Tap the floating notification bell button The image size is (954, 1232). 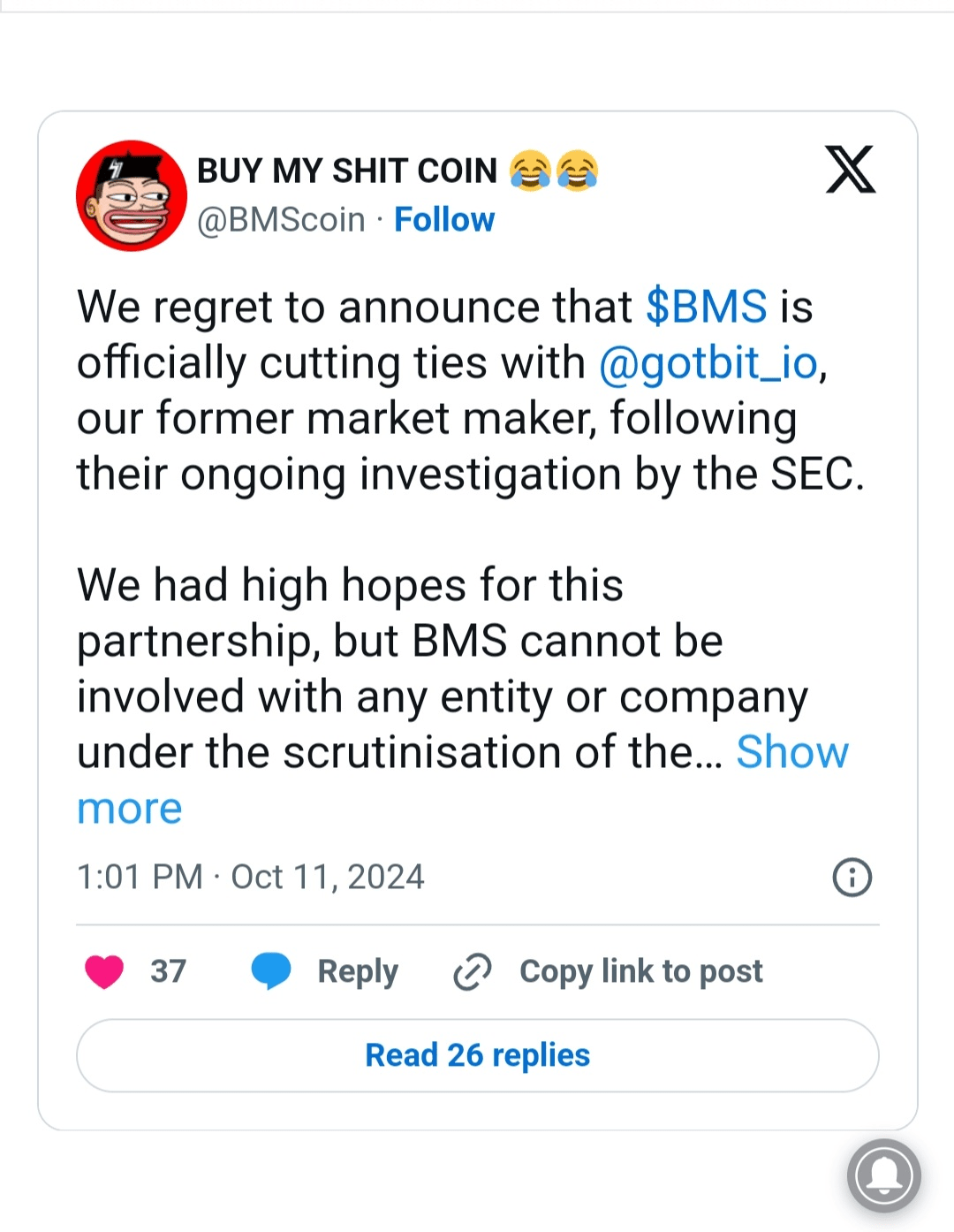(x=883, y=1175)
